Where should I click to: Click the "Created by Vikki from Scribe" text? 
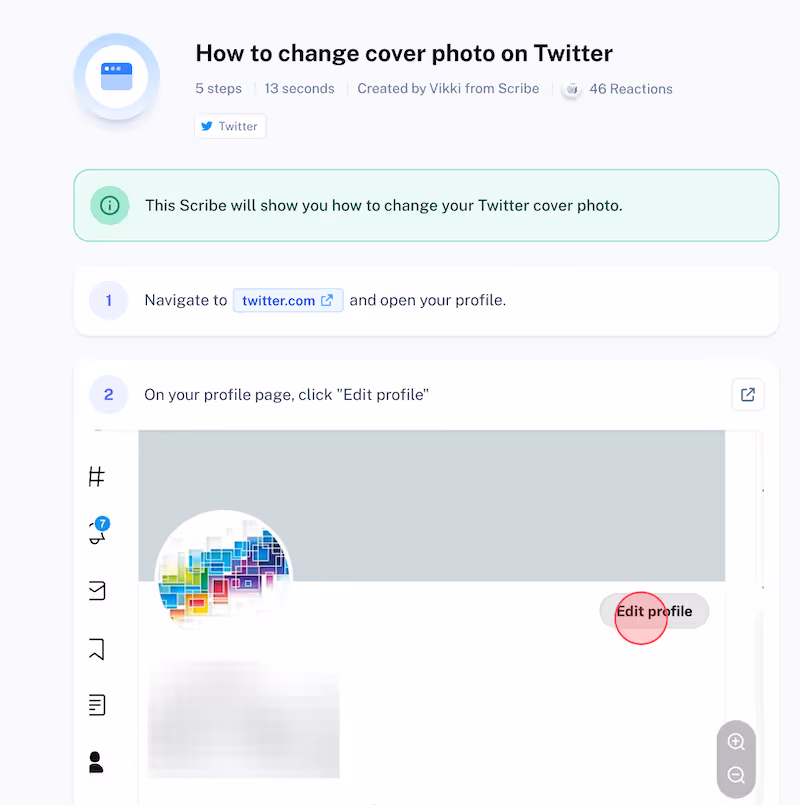448,89
